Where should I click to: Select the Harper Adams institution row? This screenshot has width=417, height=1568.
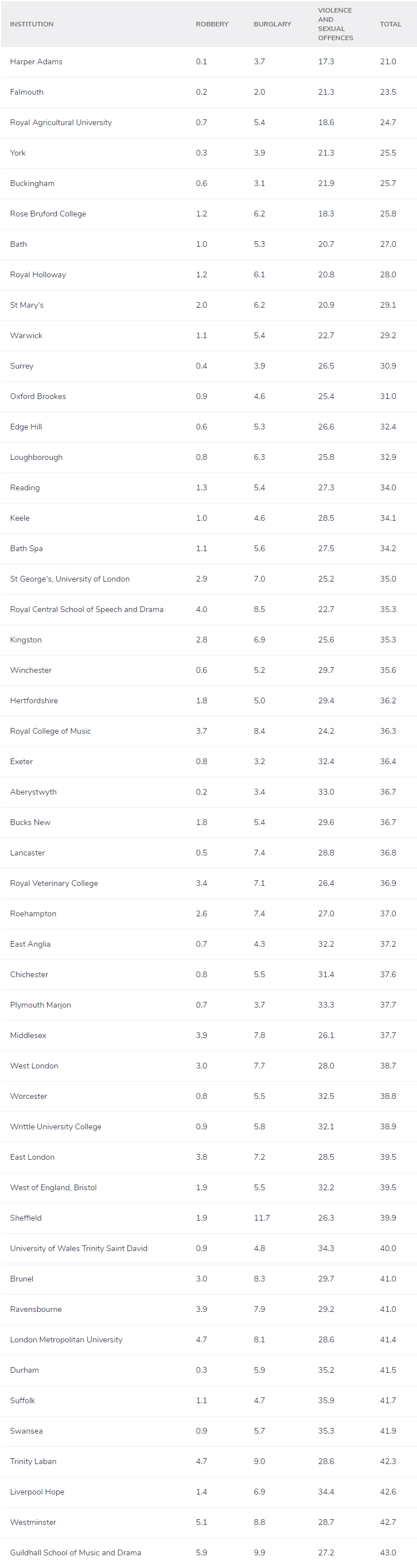[x=37, y=61]
